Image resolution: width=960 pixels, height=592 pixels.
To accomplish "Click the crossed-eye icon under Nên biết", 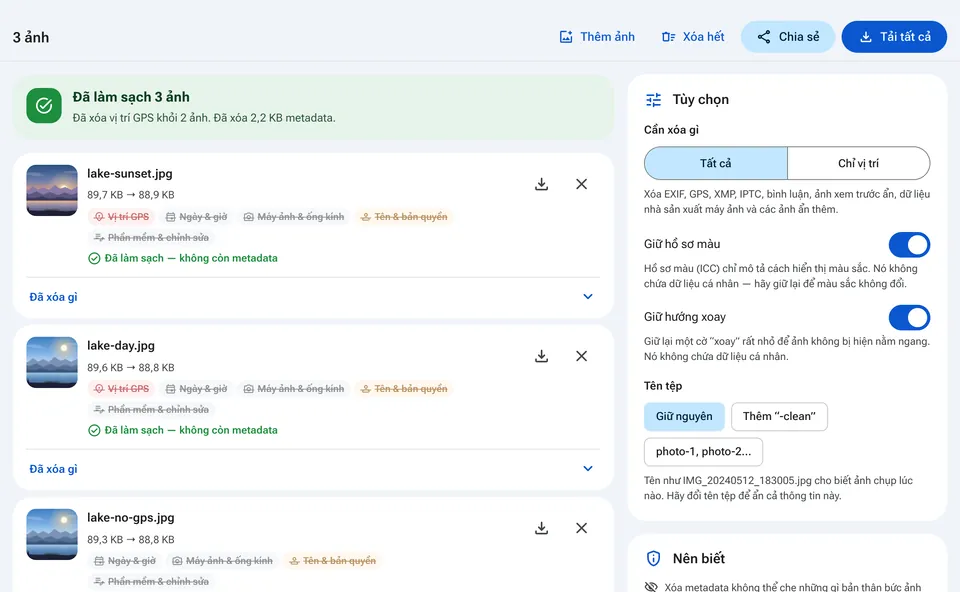I will (x=651, y=586).
